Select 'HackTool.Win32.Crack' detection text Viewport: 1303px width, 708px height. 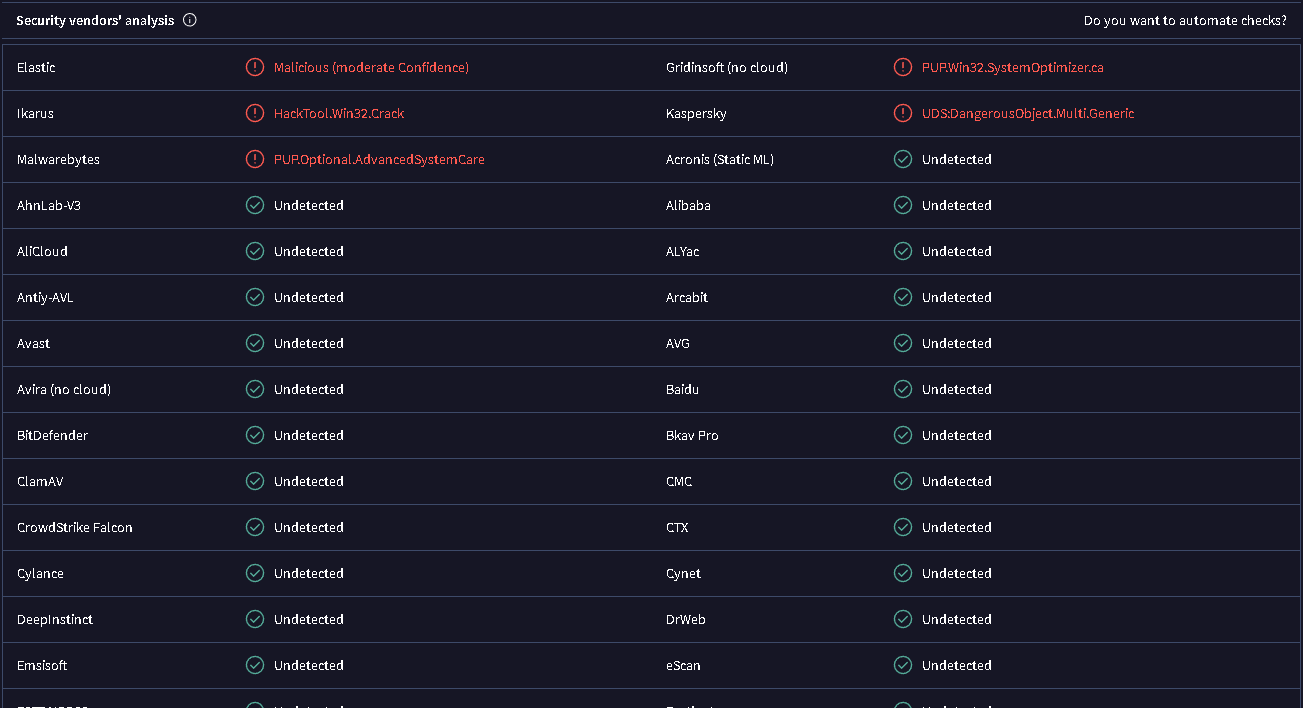point(339,113)
